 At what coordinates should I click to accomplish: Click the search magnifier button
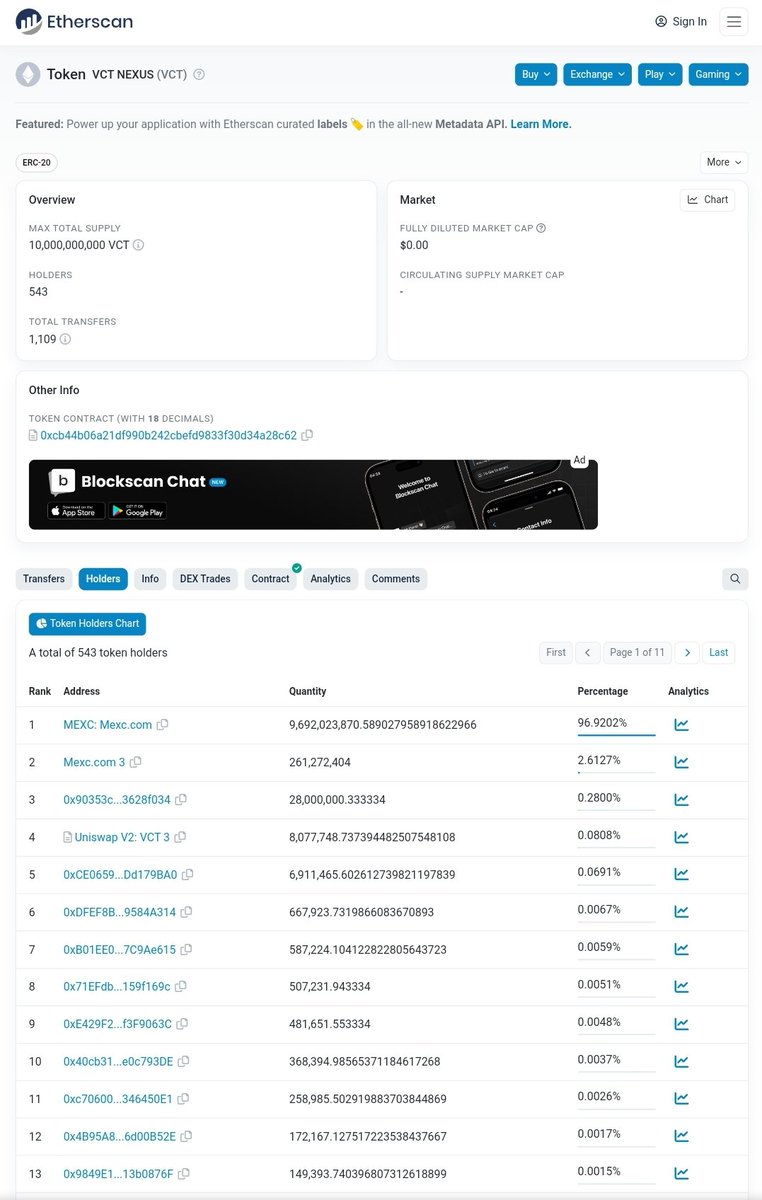click(735, 579)
